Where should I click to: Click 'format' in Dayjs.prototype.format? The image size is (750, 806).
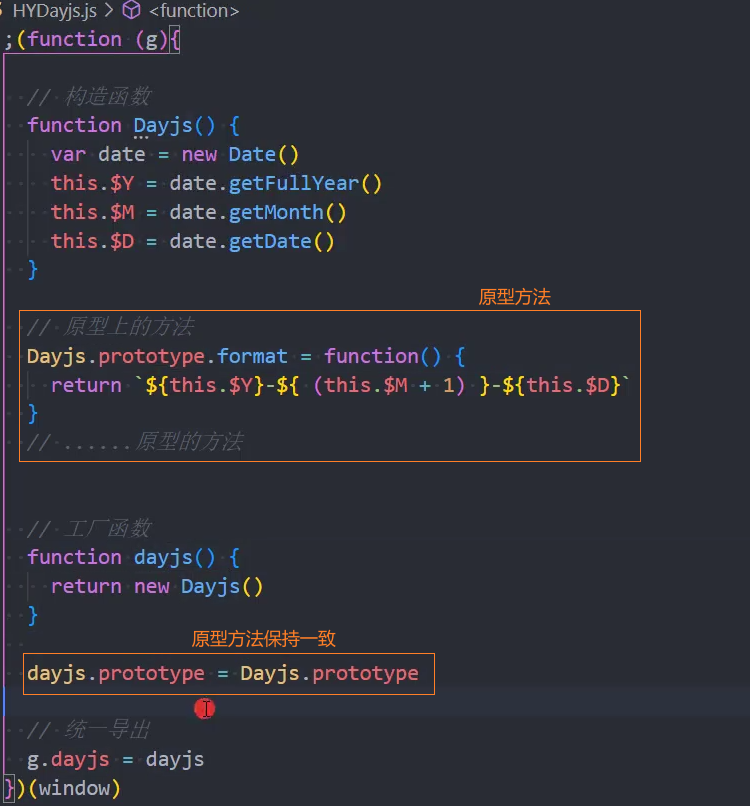click(252, 356)
